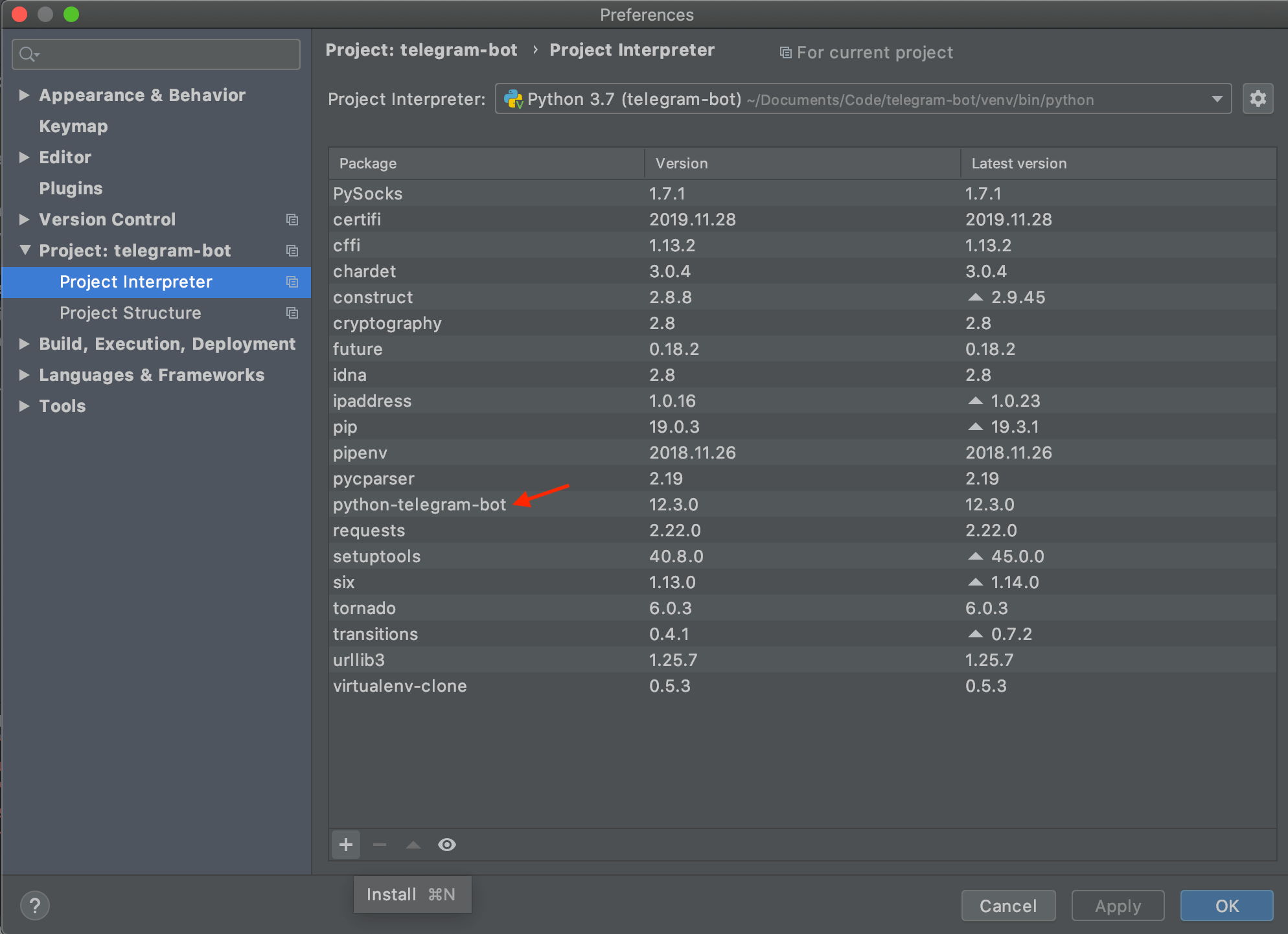The width and height of the screenshot is (1288, 934).
Task: Click the settings gear icon
Action: [1258, 98]
